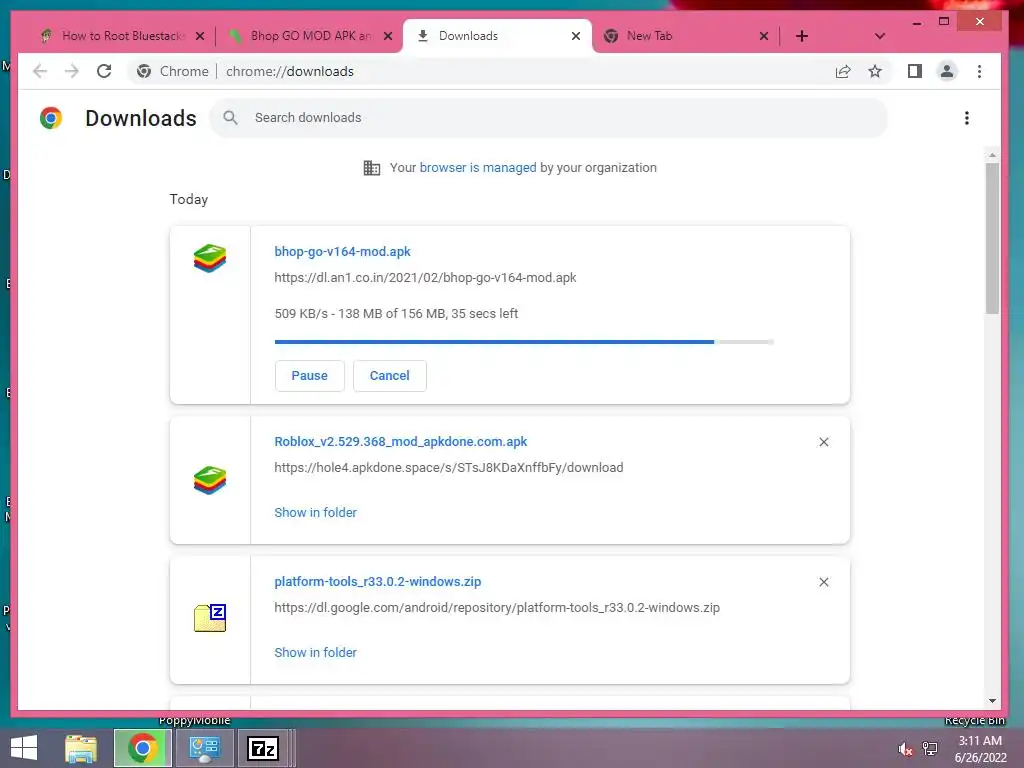Click the BlueStacks icon for Roblox apk

210,481
